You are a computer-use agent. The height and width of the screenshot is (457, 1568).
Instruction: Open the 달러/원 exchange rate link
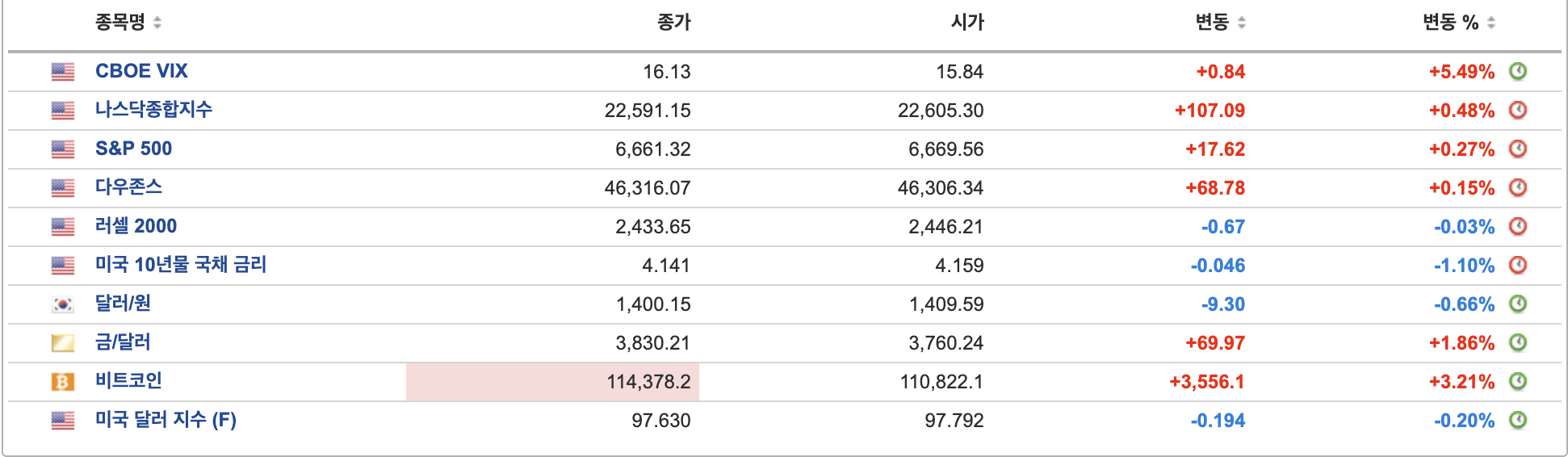tap(123, 304)
